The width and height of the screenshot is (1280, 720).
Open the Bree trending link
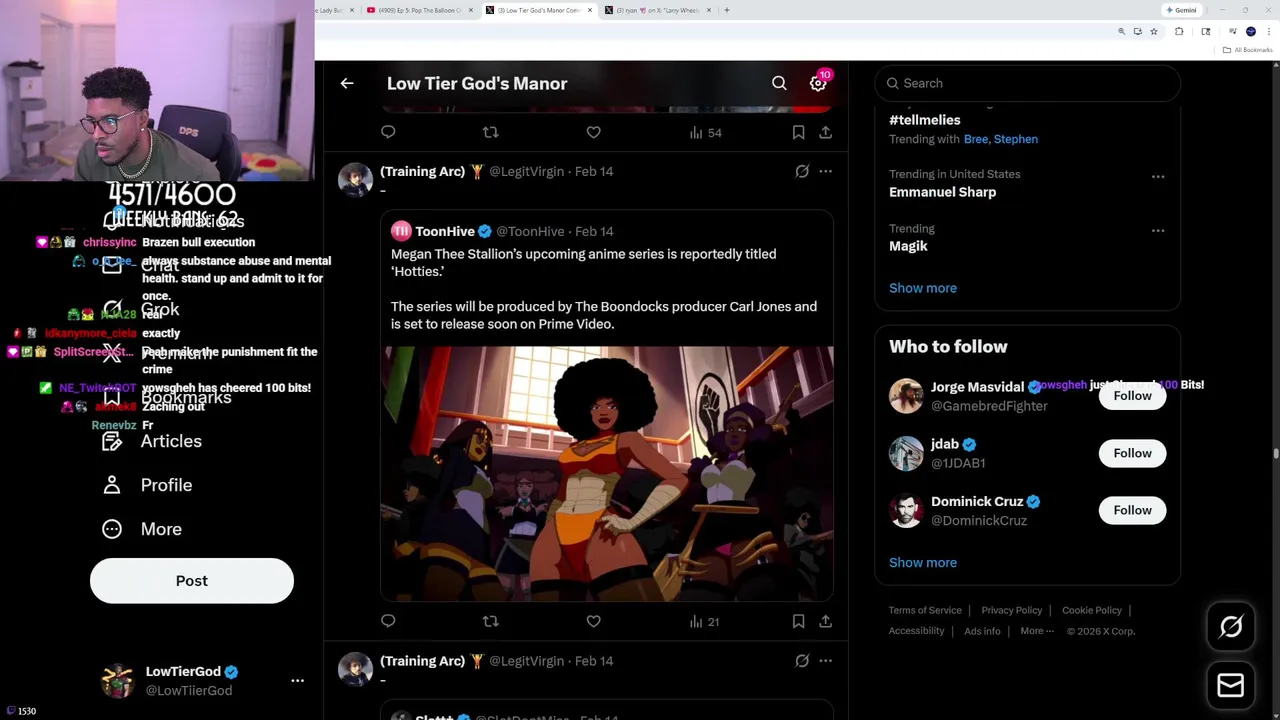point(976,139)
